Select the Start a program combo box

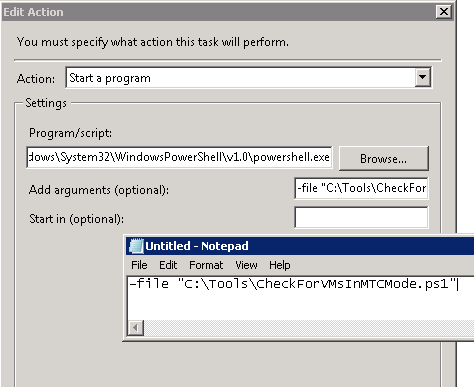point(249,78)
